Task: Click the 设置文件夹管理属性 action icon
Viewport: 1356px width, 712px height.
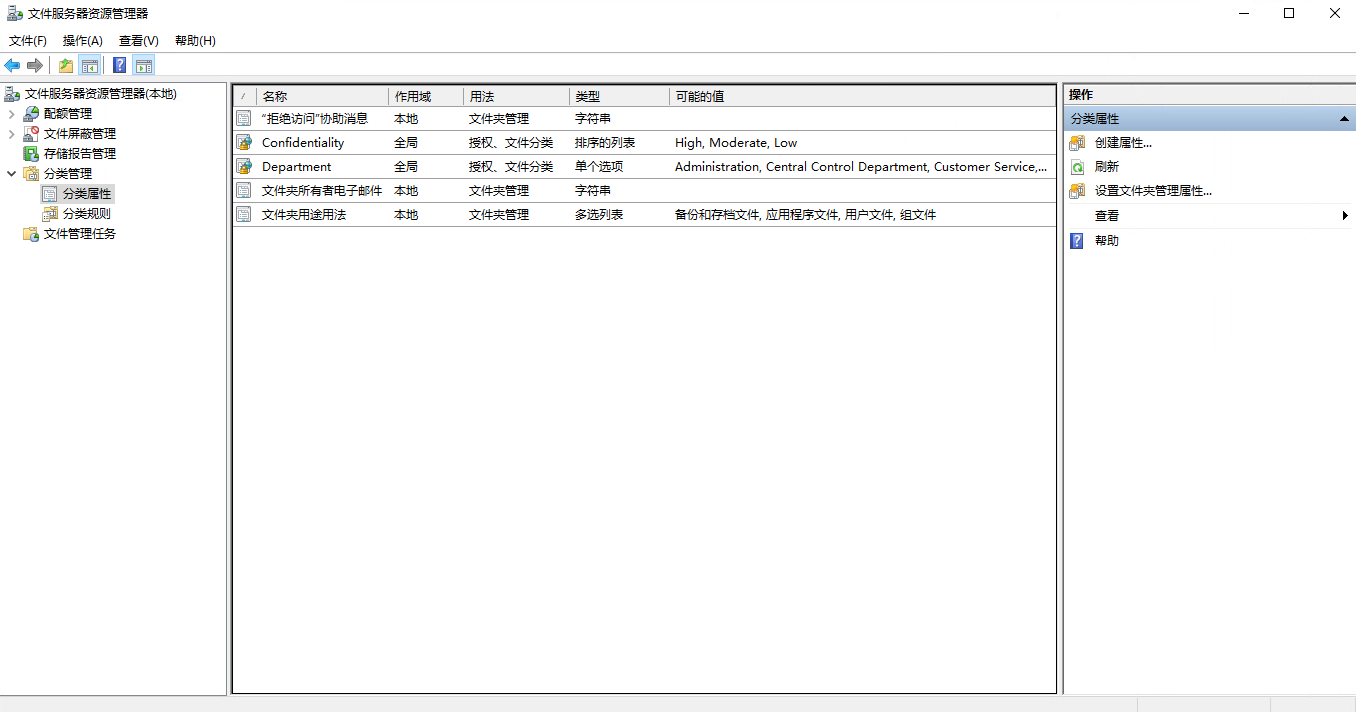Action: tap(1077, 191)
